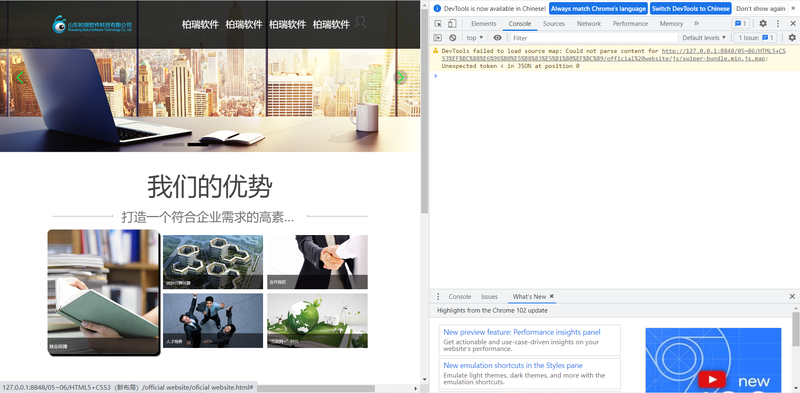
Task: Show the console sidebar icon
Action: click(x=438, y=38)
